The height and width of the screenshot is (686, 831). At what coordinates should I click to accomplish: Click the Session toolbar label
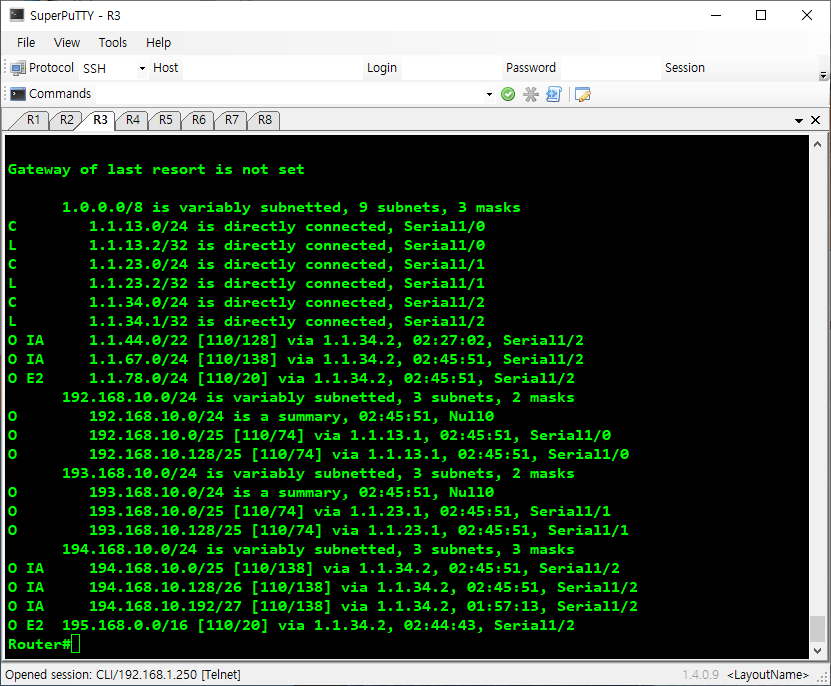tap(685, 68)
